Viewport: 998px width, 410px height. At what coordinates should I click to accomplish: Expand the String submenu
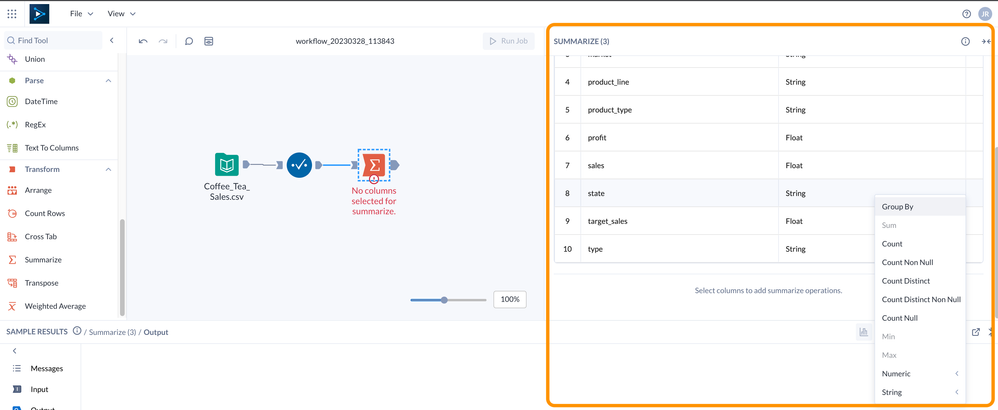(920, 392)
